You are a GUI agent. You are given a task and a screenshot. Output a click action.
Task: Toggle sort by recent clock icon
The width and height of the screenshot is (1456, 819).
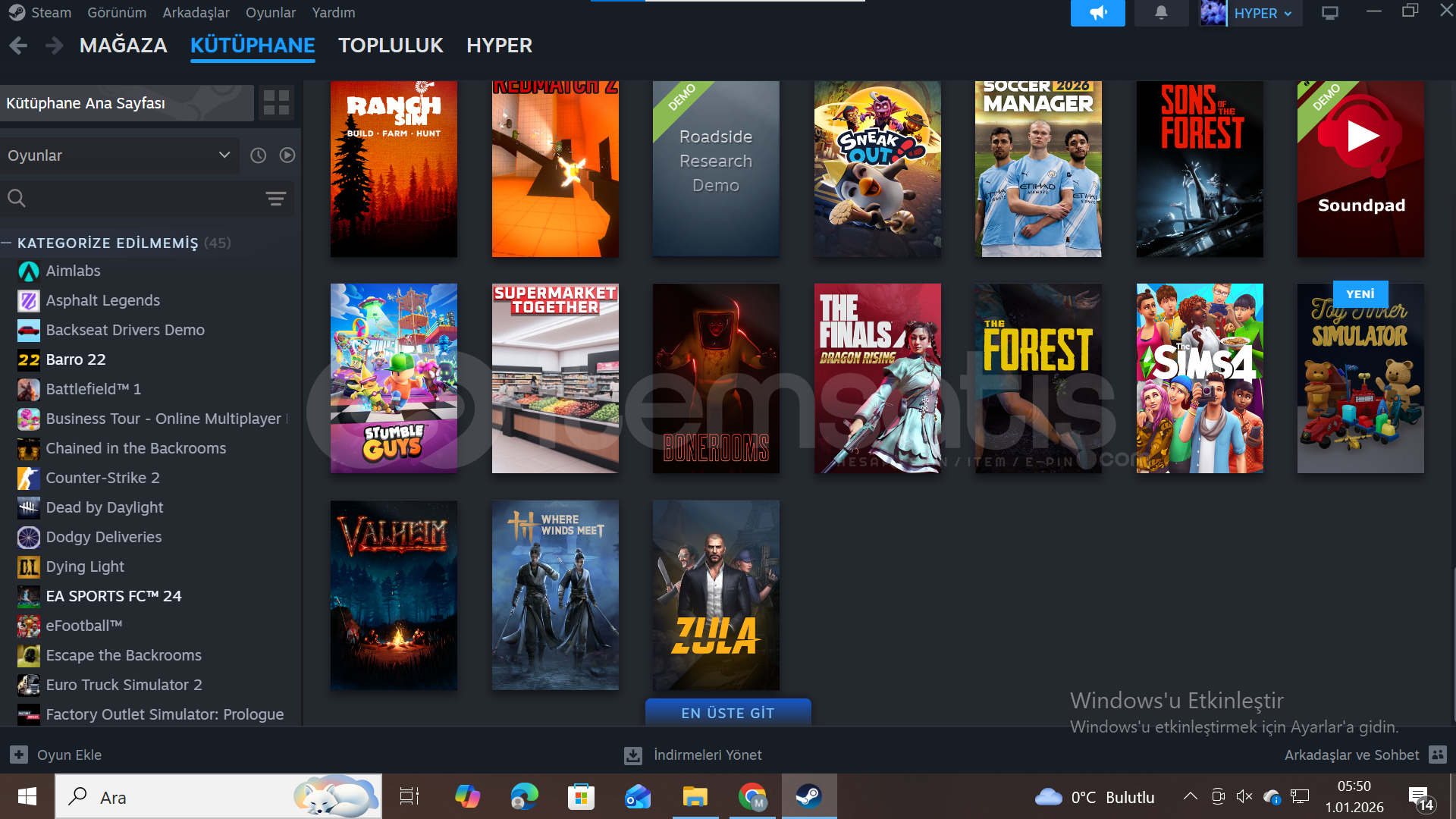coord(258,155)
